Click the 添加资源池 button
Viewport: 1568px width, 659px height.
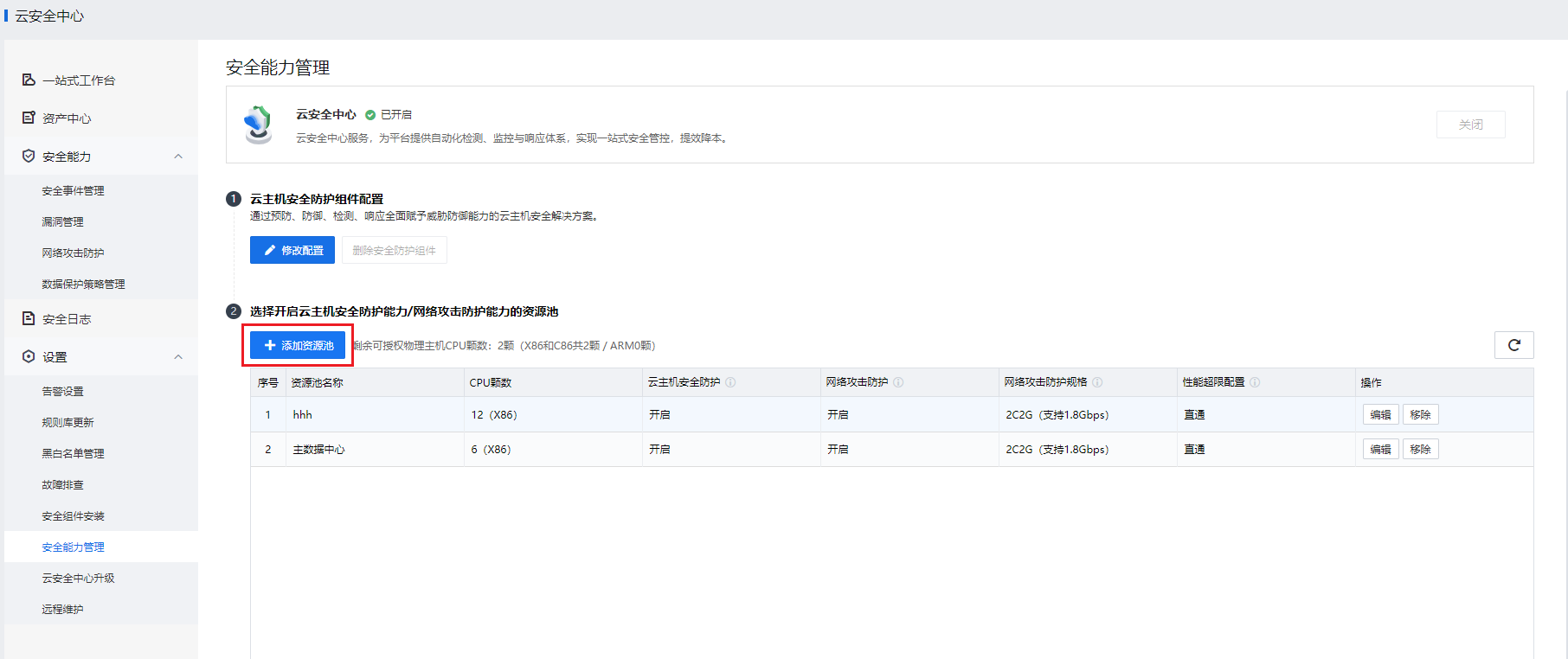pyautogui.click(x=298, y=345)
